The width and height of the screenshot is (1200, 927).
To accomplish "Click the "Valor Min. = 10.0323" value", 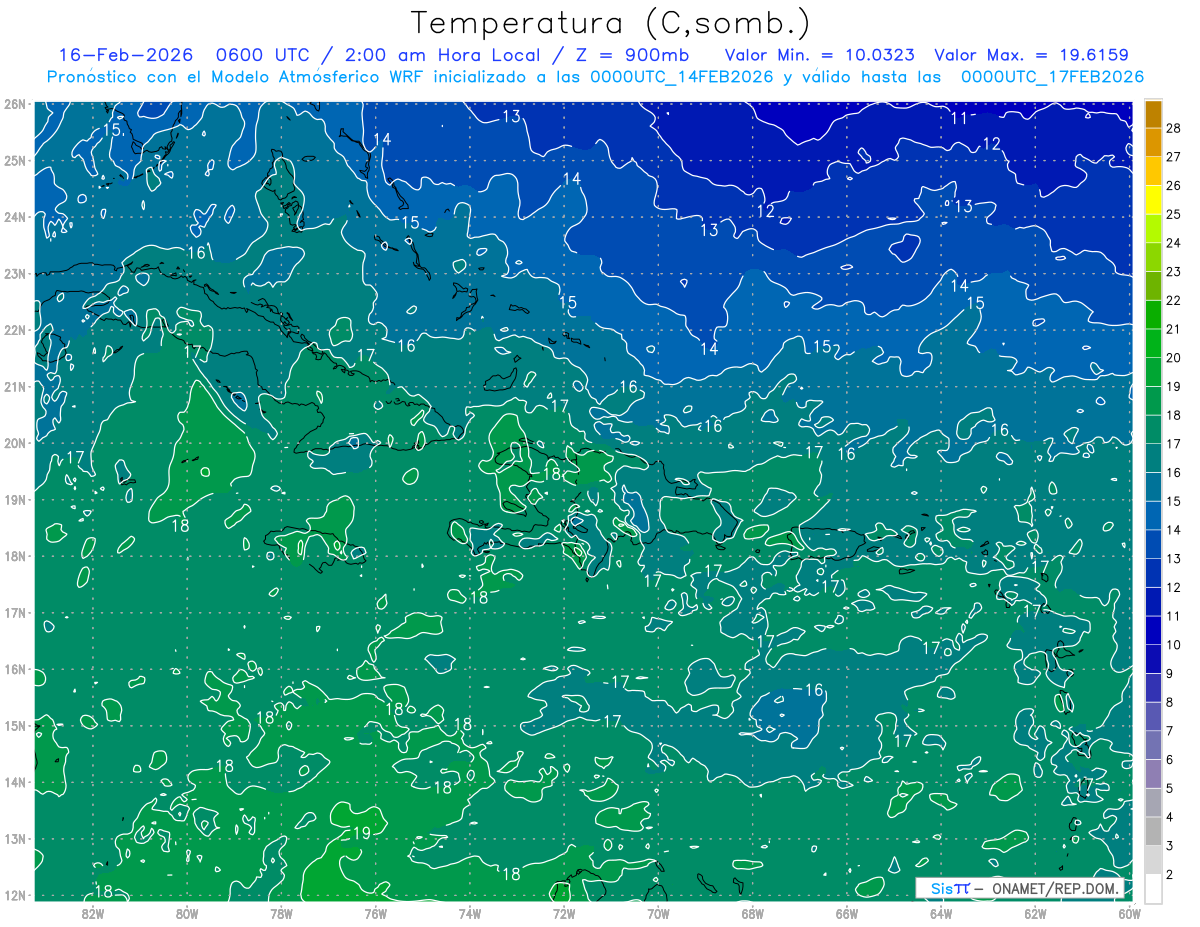I will tap(822, 55).
